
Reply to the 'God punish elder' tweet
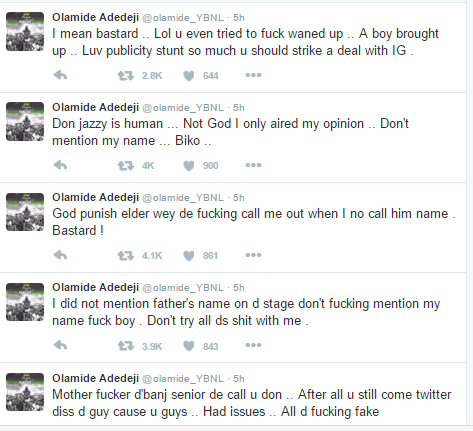pyautogui.click(x=60, y=255)
